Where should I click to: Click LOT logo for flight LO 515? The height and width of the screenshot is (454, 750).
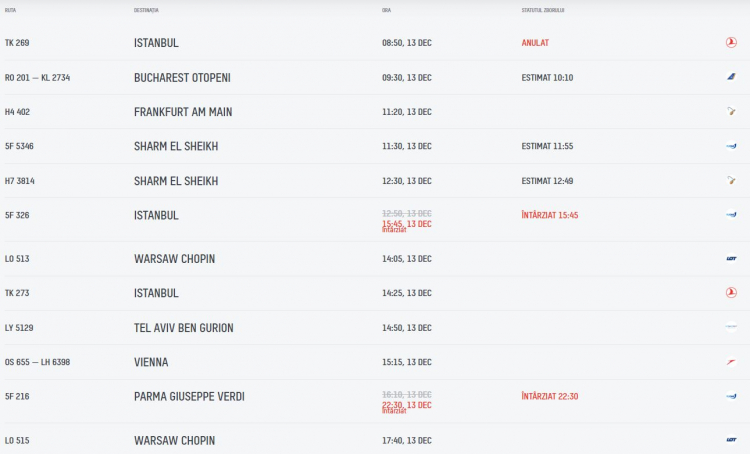[x=731, y=440]
